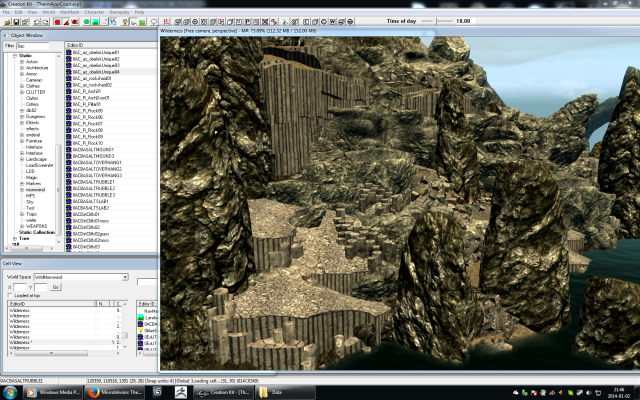
Task: Click the W letter toolbar icon
Action: point(333,21)
